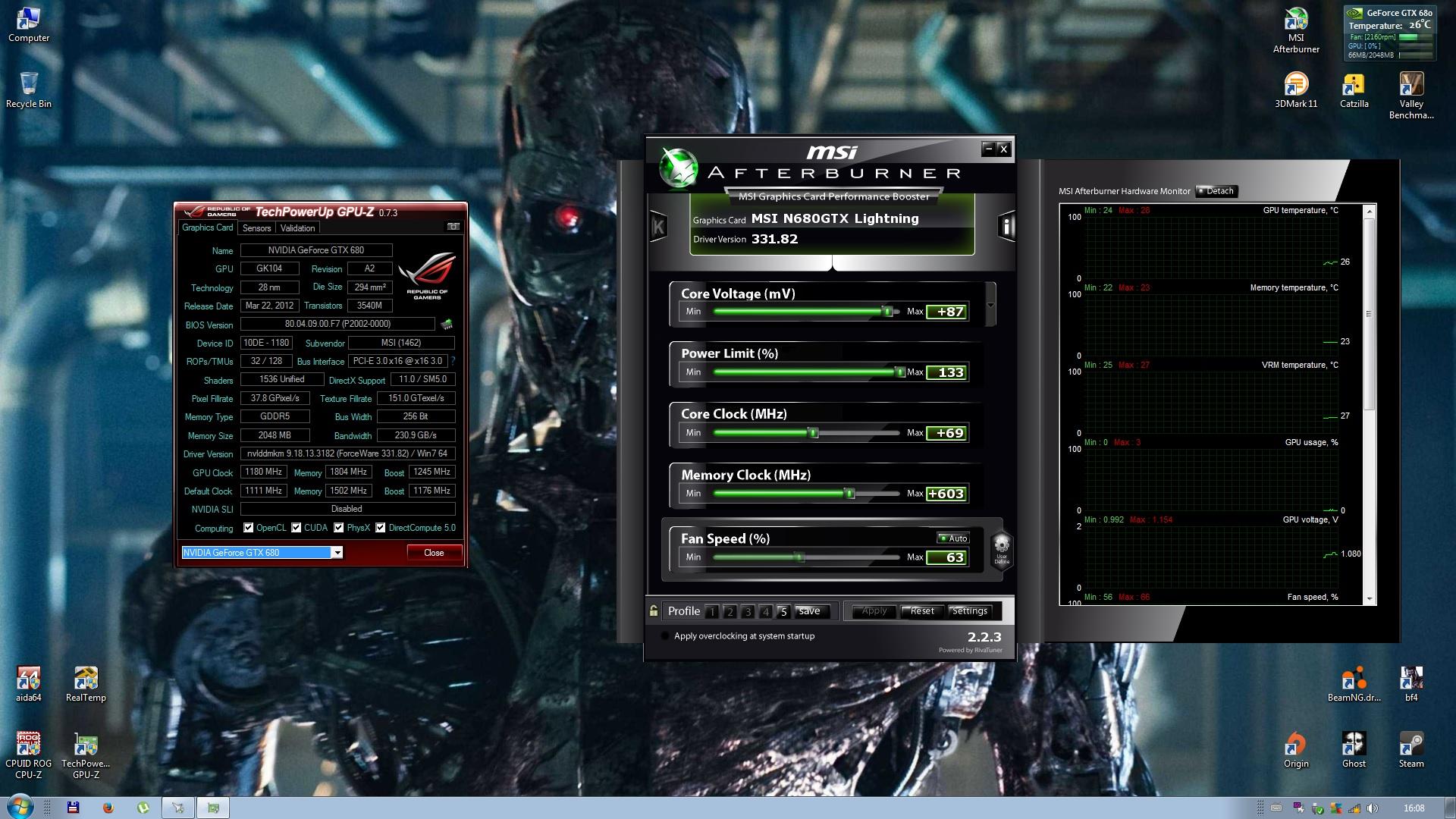Click the GeForce GTX 680 temperature gadget
Image resolution: width=1456 pixels, height=819 pixels.
1389,34
